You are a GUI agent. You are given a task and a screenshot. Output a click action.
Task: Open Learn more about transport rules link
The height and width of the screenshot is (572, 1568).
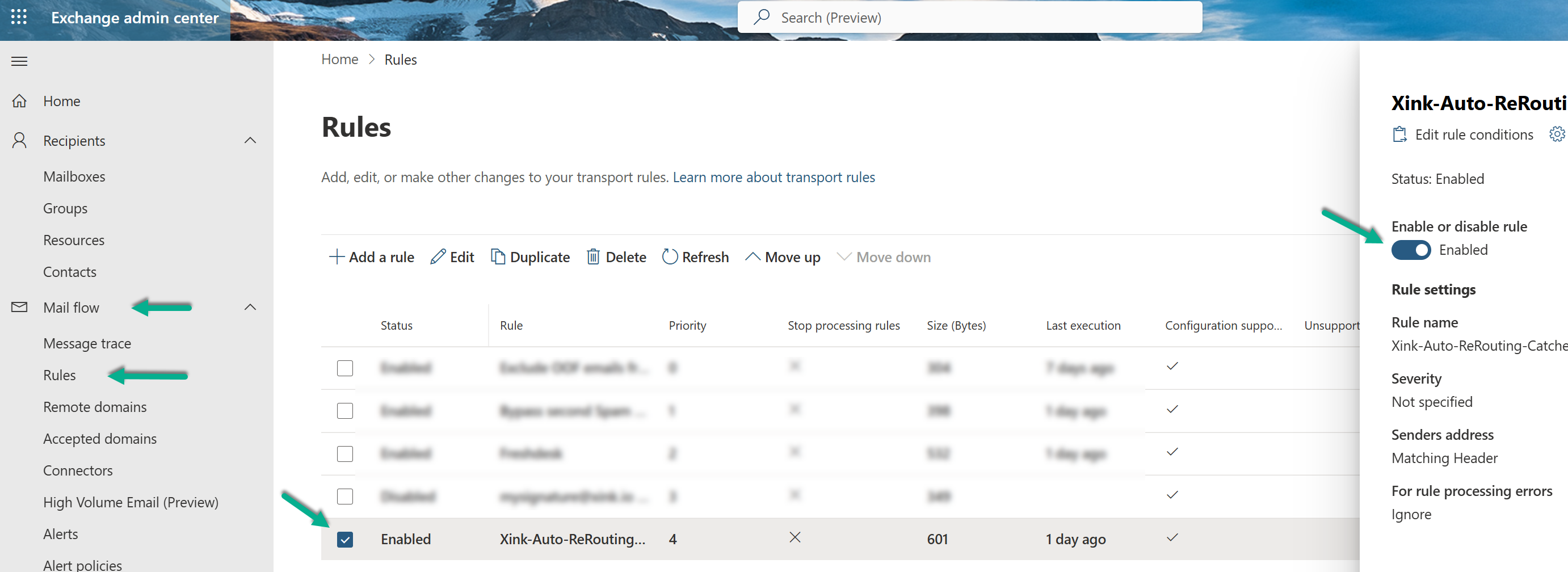tap(774, 177)
